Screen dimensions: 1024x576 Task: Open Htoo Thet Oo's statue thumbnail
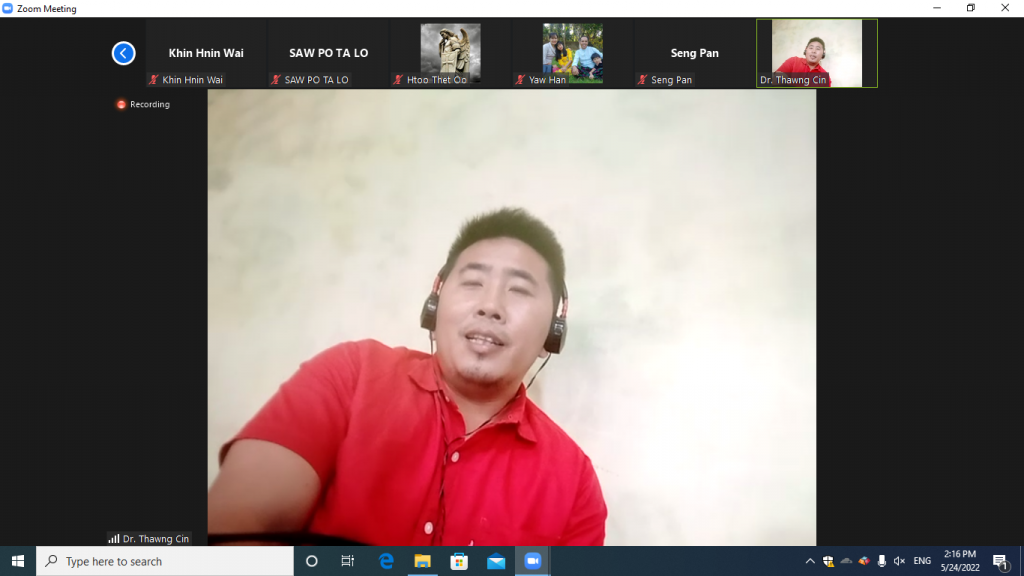[x=451, y=53]
